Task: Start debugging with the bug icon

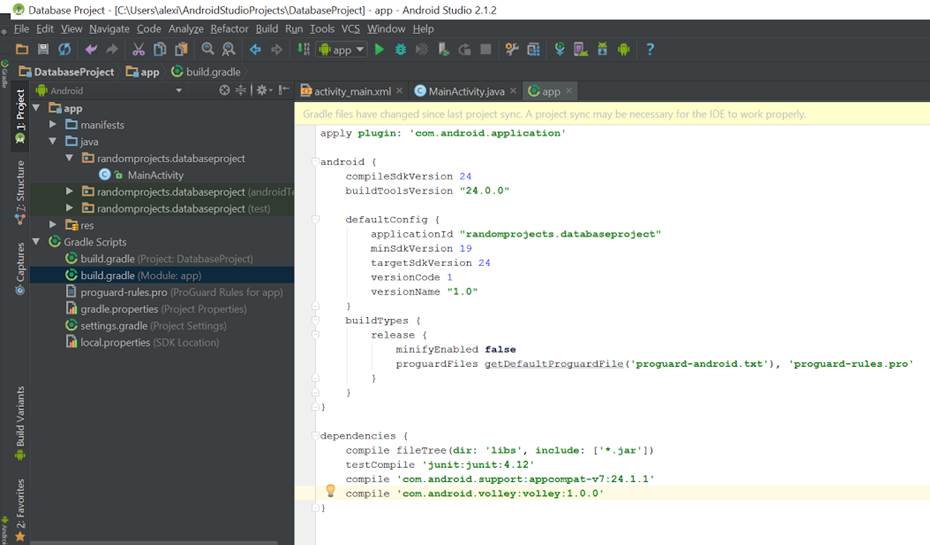Action: [400, 49]
